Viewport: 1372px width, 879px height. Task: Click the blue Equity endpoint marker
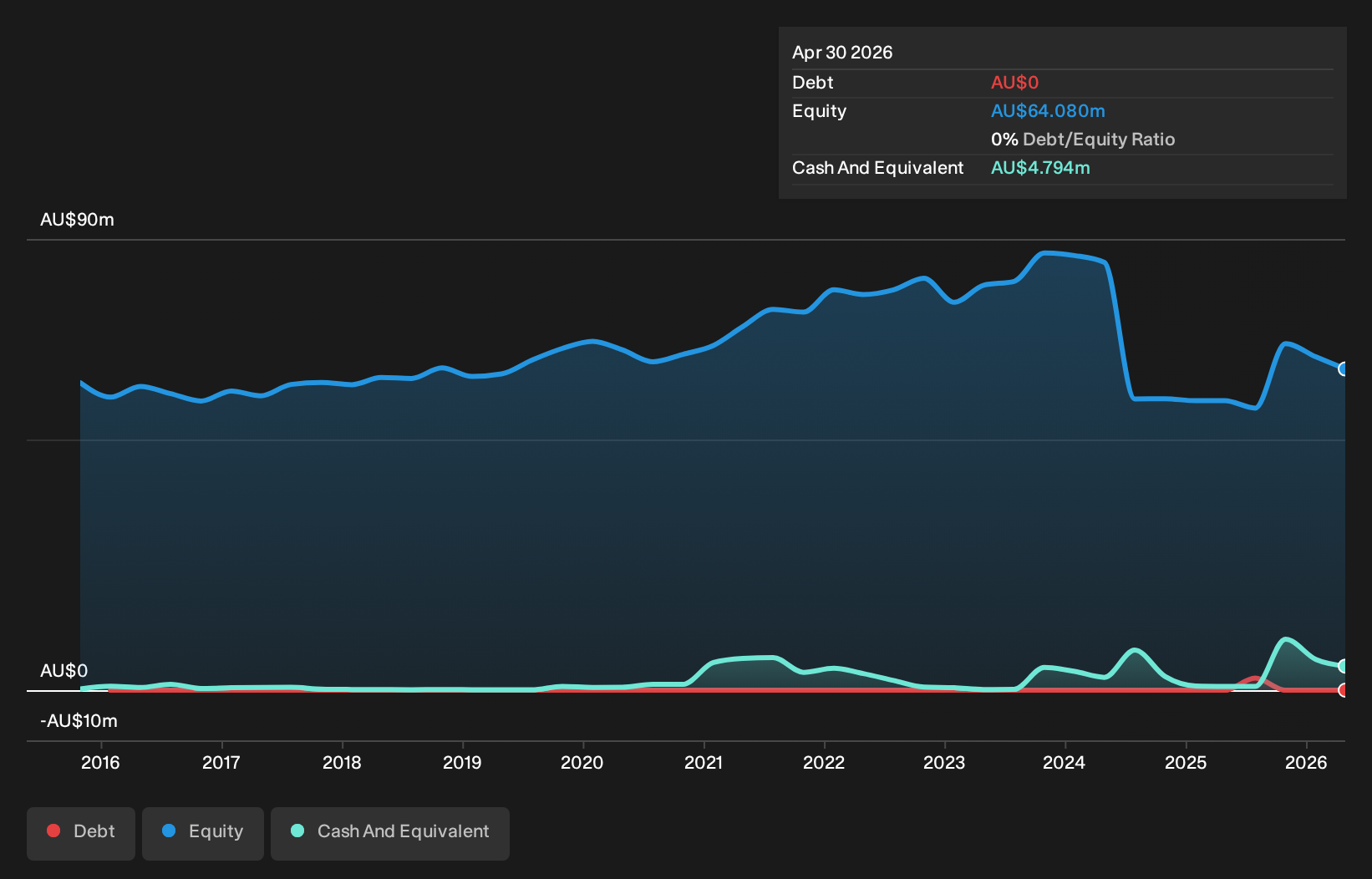click(x=1344, y=368)
